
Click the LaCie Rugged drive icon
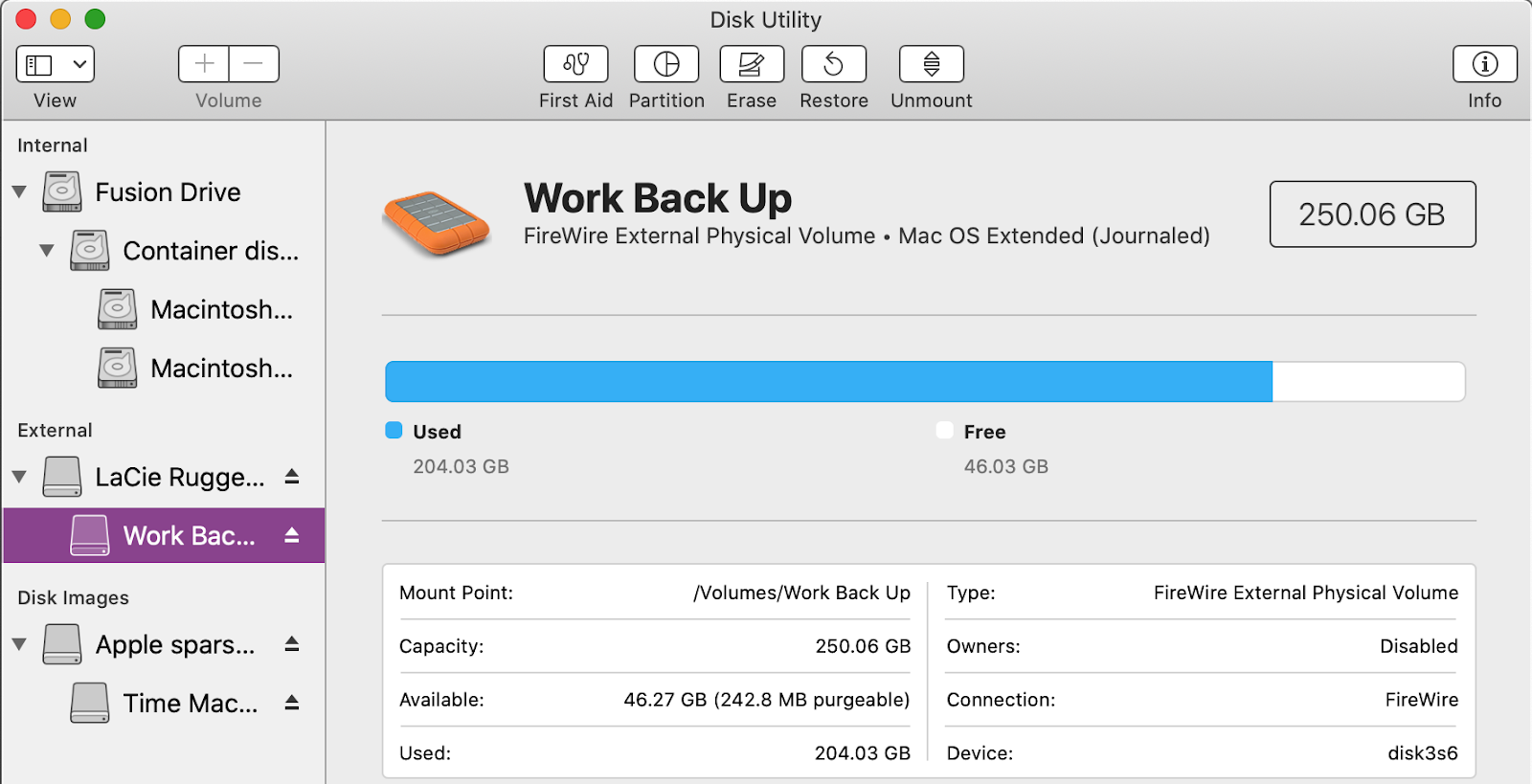[62, 477]
